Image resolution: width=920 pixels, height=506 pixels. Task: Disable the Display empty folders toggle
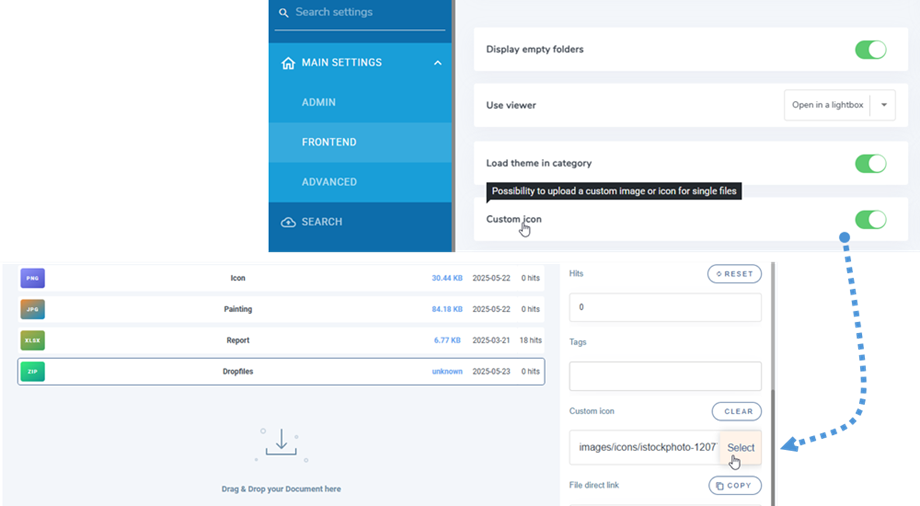(870, 49)
